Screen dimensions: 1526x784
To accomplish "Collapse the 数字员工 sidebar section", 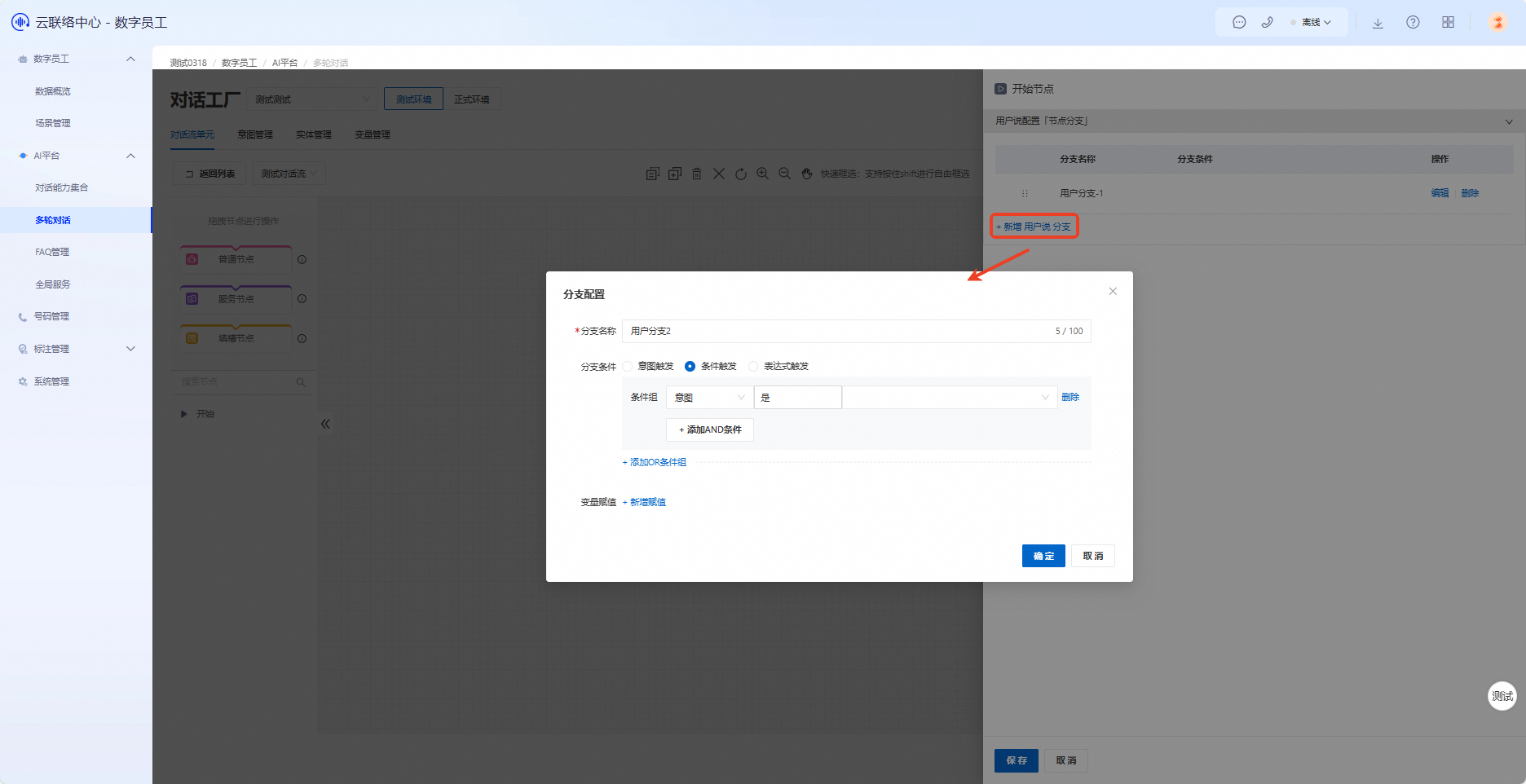I will [130, 59].
